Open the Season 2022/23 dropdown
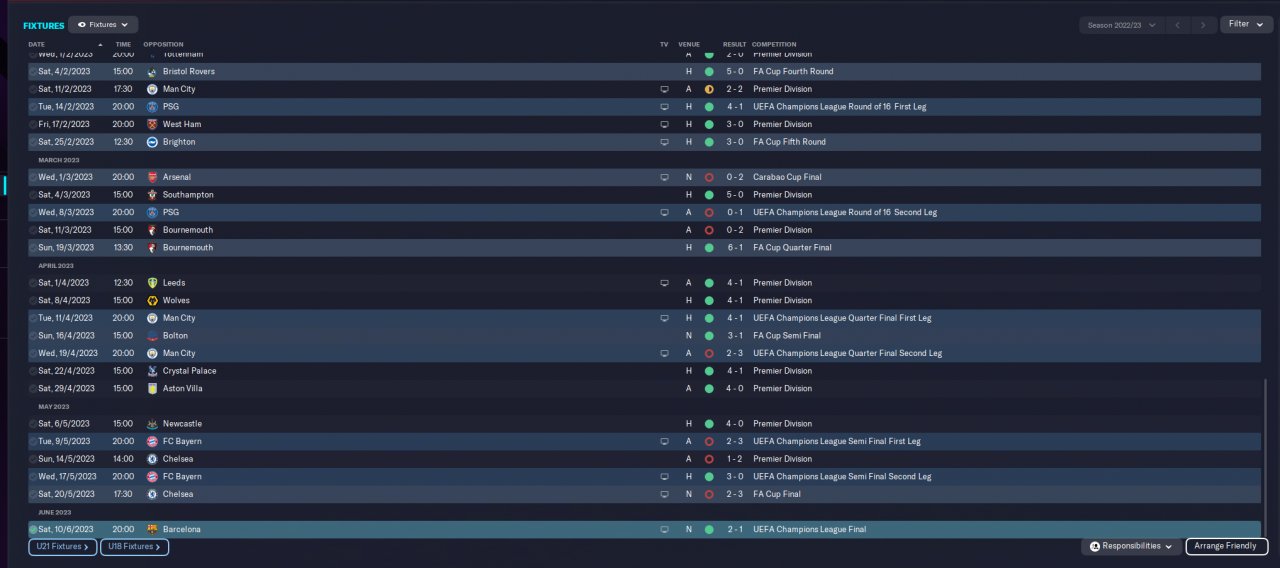Image resolution: width=1280 pixels, height=568 pixels. point(1121,25)
